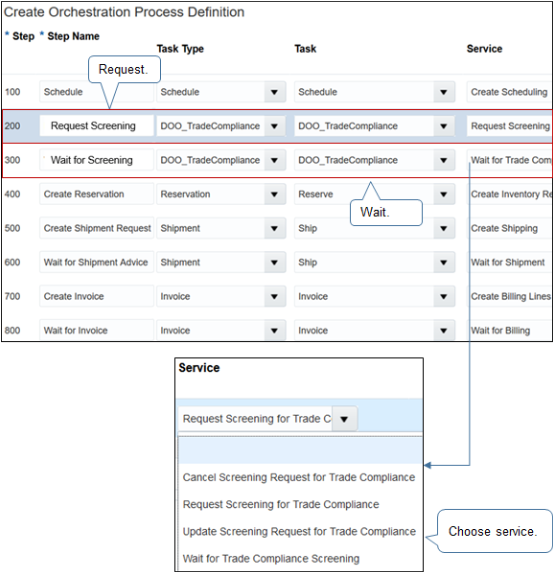Expand Task dropdown in row 200
Screen dimensions: 554x573
point(444,126)
